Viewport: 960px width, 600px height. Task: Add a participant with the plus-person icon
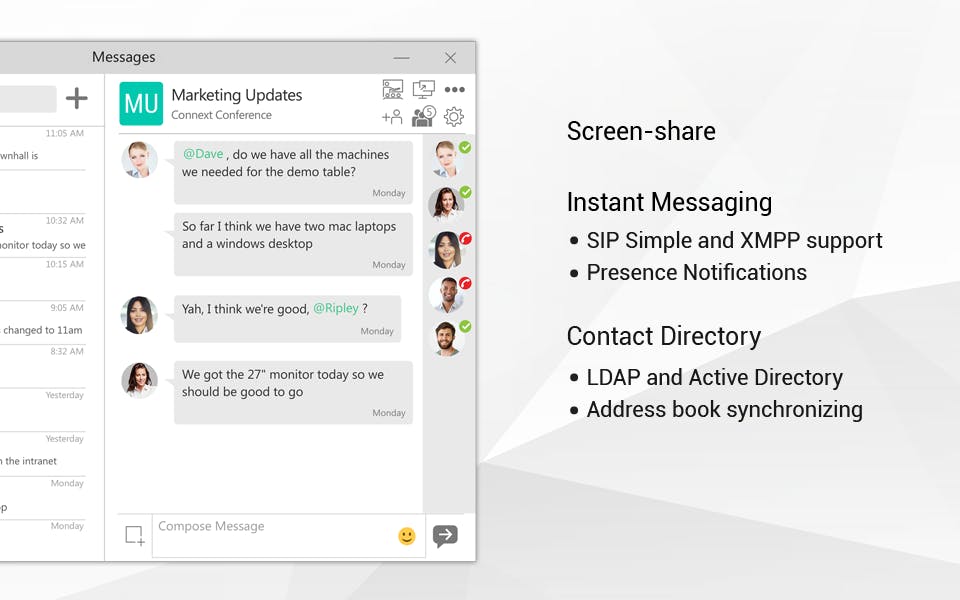[x=392, y=116]
